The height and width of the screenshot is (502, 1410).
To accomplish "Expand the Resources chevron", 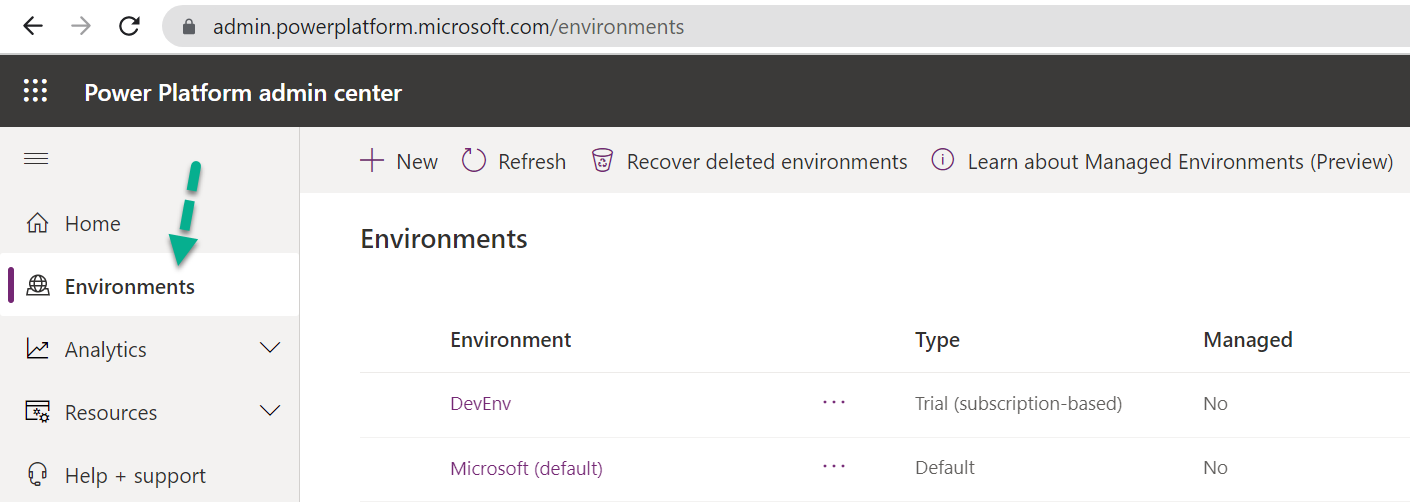I will coord(270,411).
